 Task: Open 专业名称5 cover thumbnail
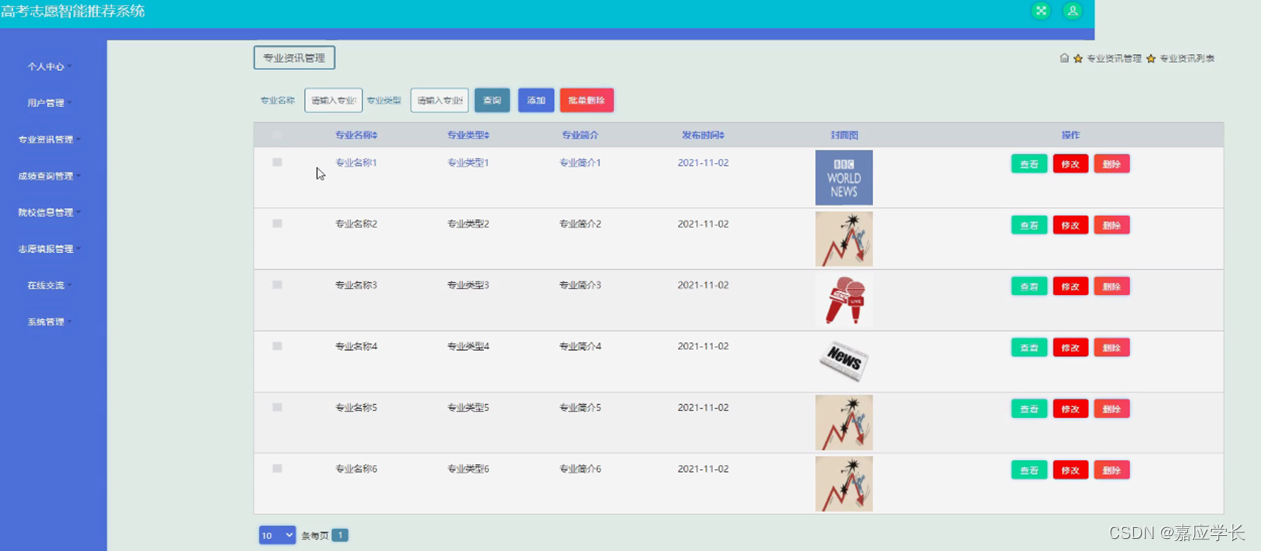click(844, 422)
